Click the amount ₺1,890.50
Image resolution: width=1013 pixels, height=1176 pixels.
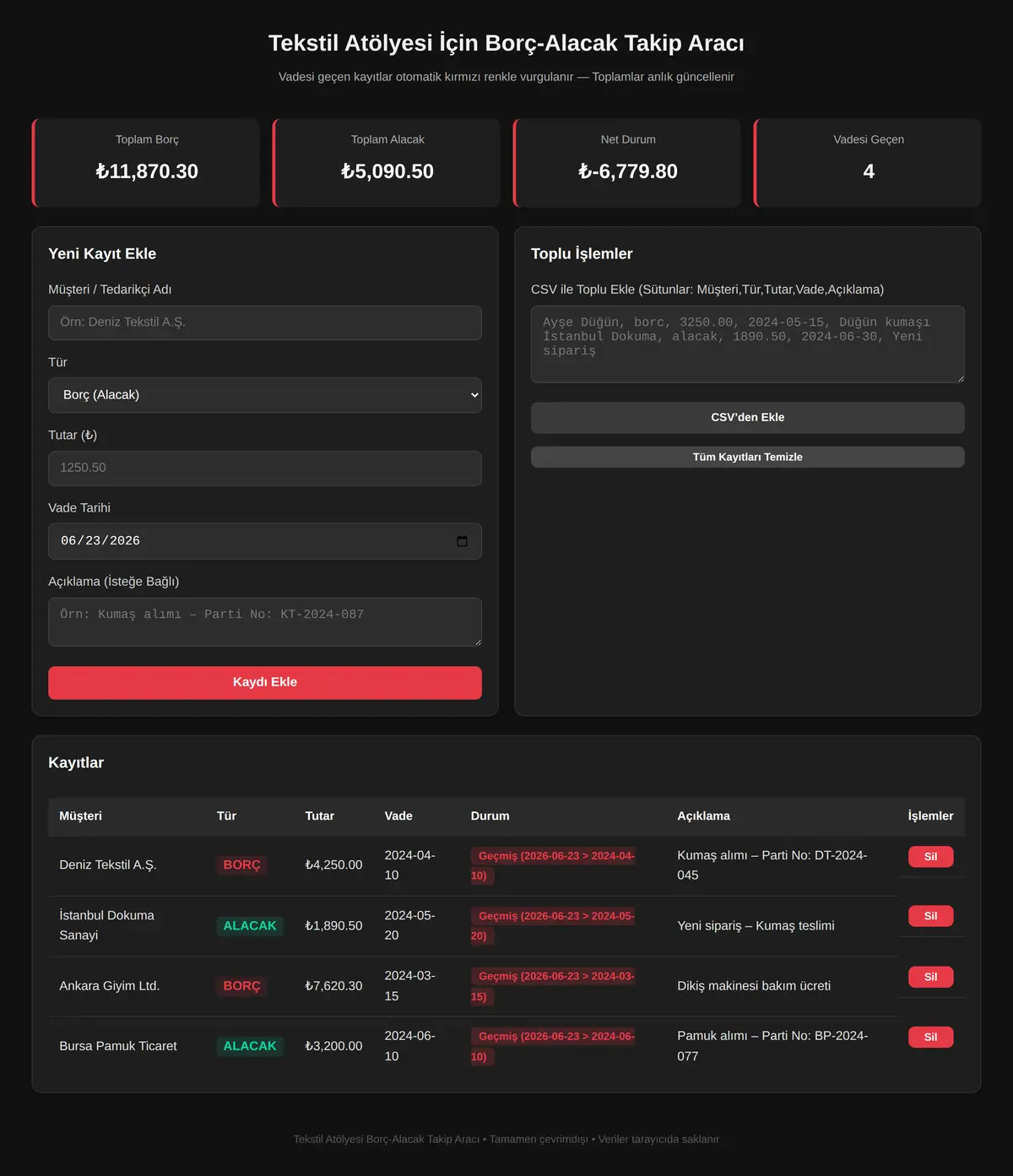(x=333, y=926)
